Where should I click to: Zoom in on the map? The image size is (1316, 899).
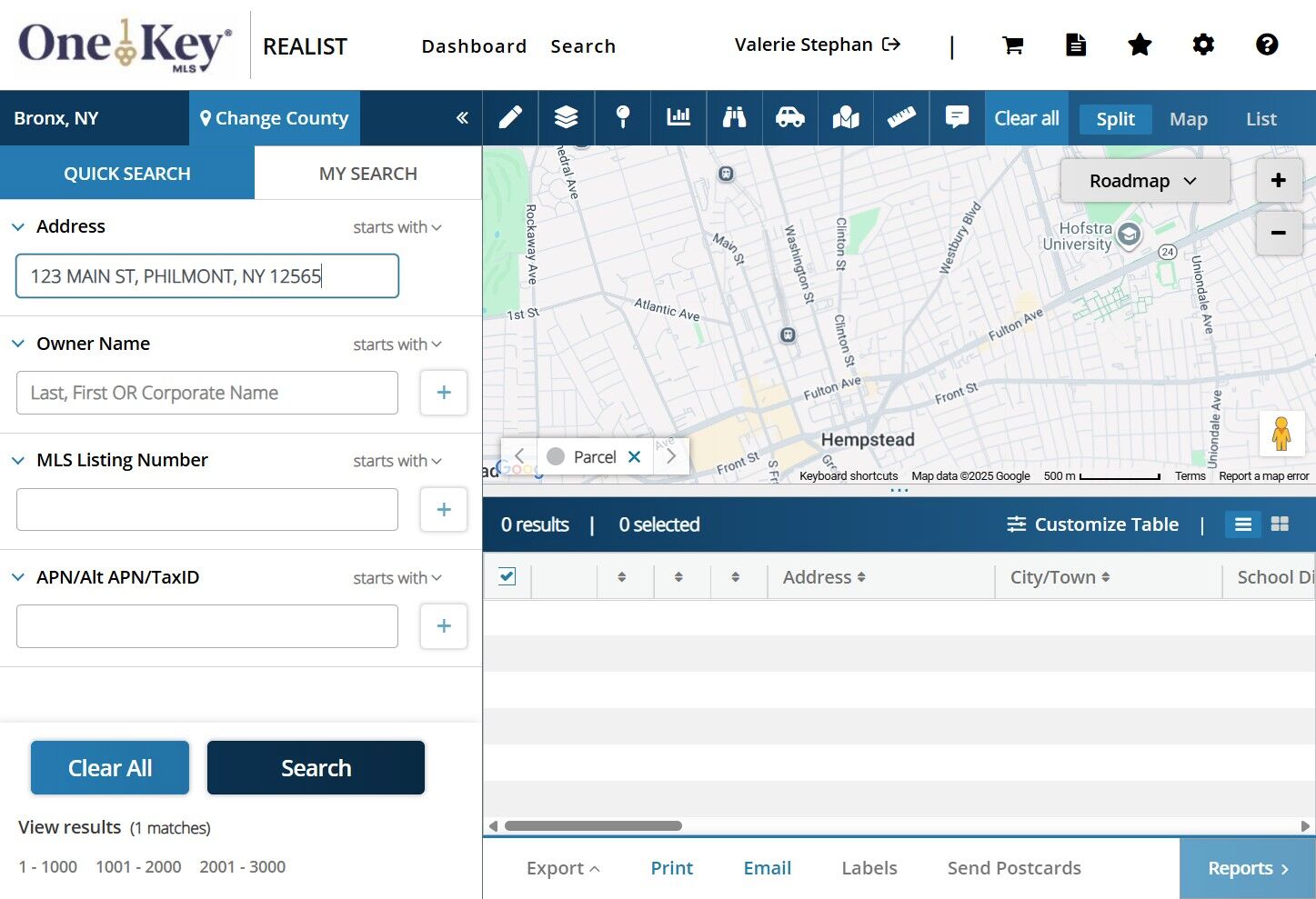coord(1278,180)
